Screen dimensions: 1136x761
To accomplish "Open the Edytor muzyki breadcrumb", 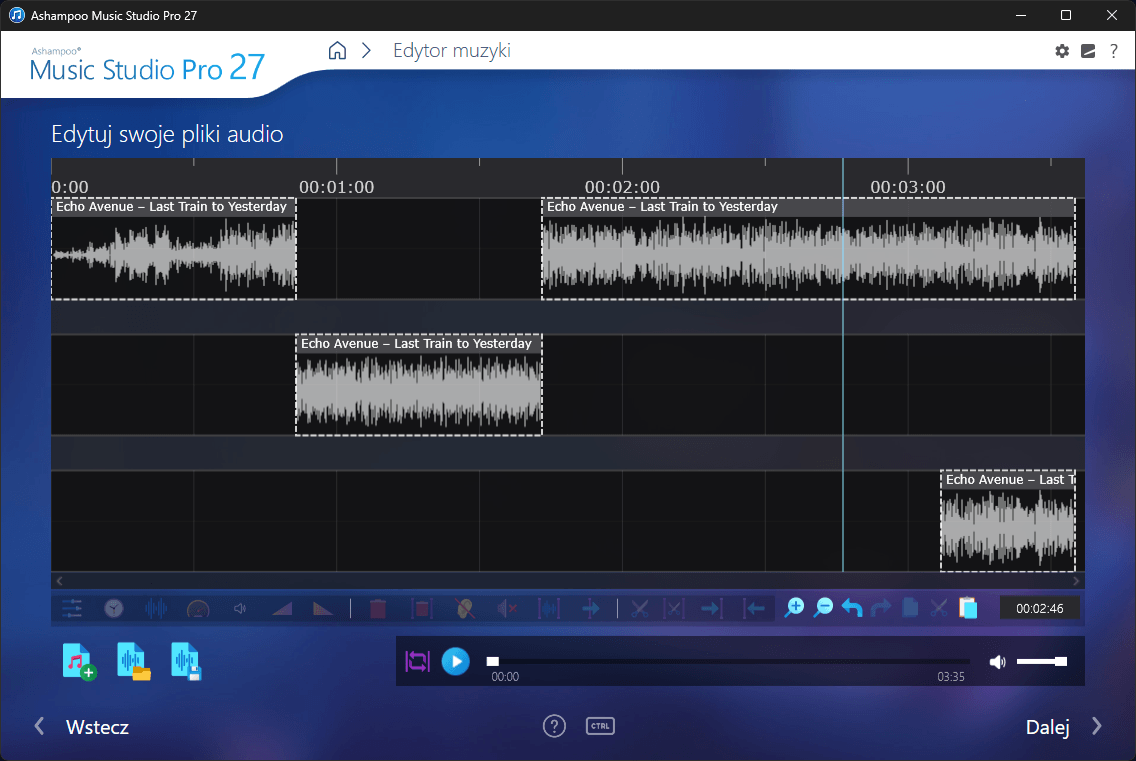I will 452,51.
